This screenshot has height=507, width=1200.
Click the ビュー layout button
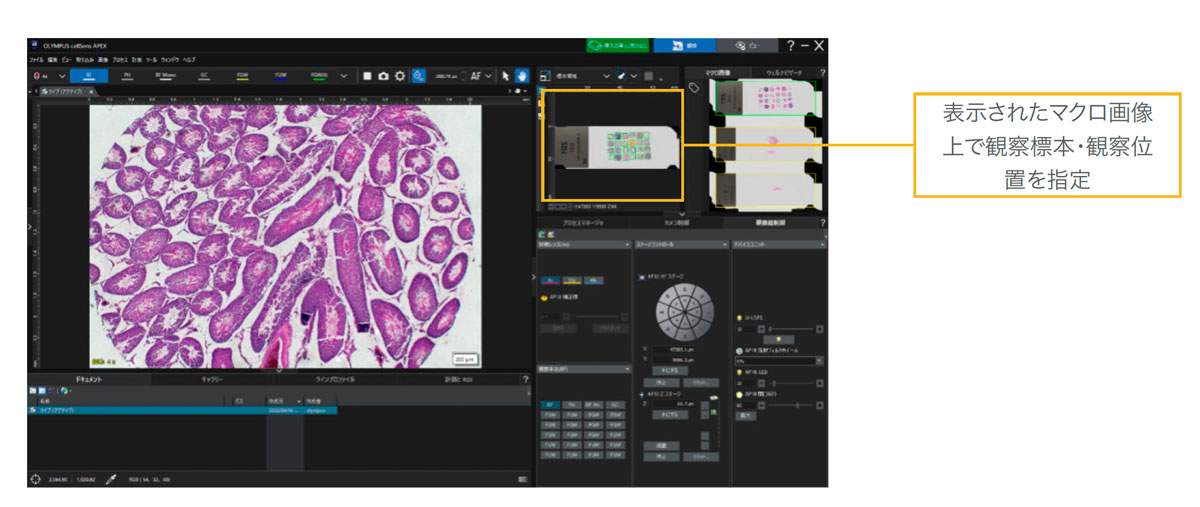pos(747,46)
